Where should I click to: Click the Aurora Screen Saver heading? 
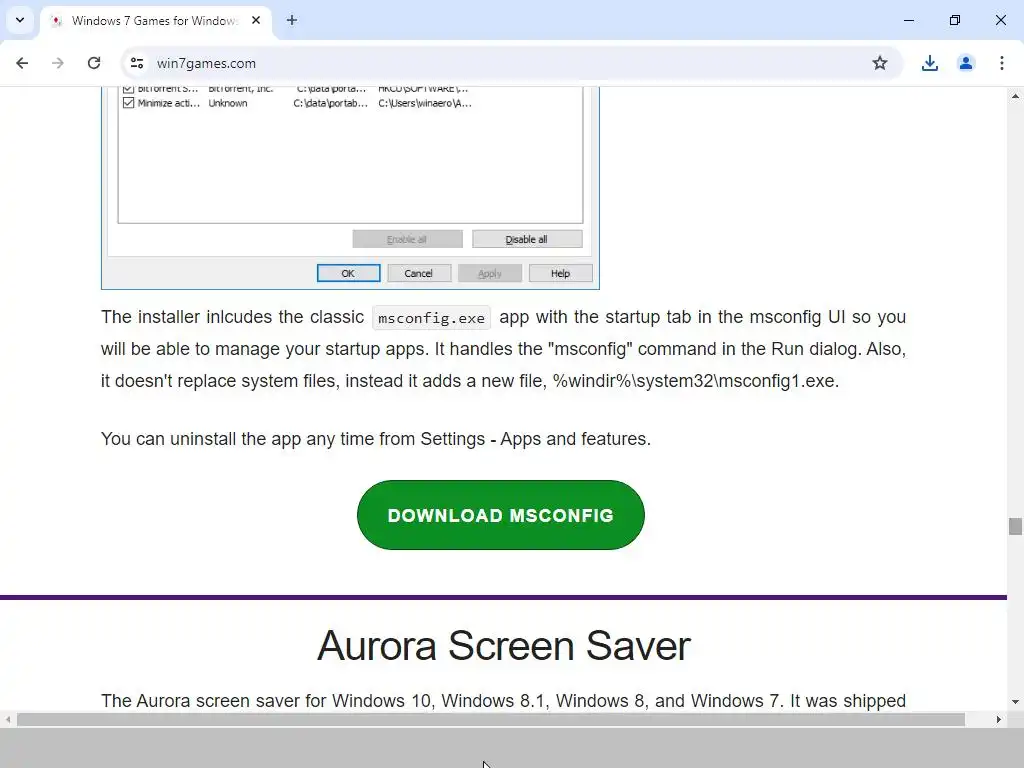(x=504, y=646)
